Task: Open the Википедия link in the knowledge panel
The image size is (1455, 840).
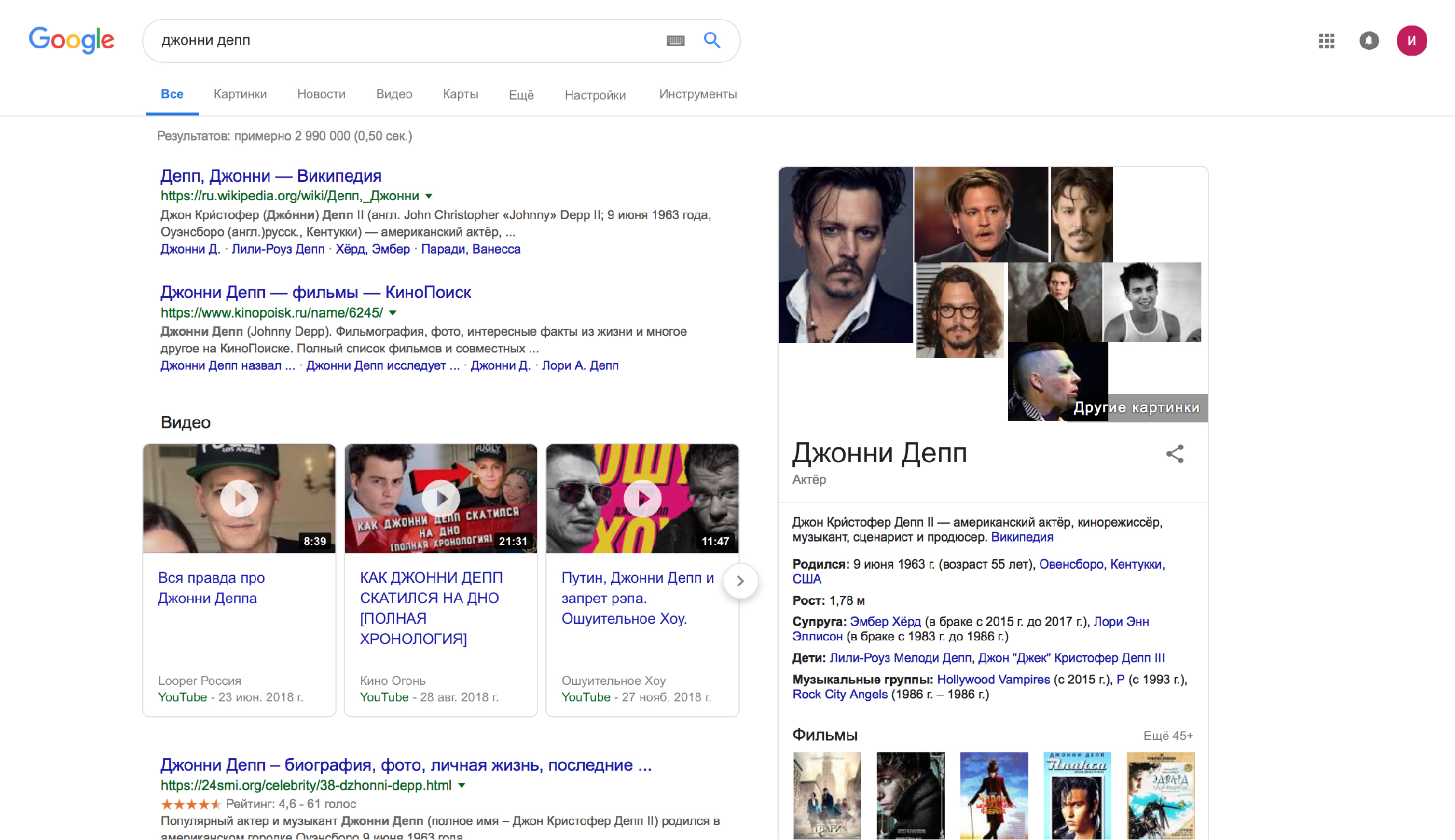Action: tap(1022, 537)
